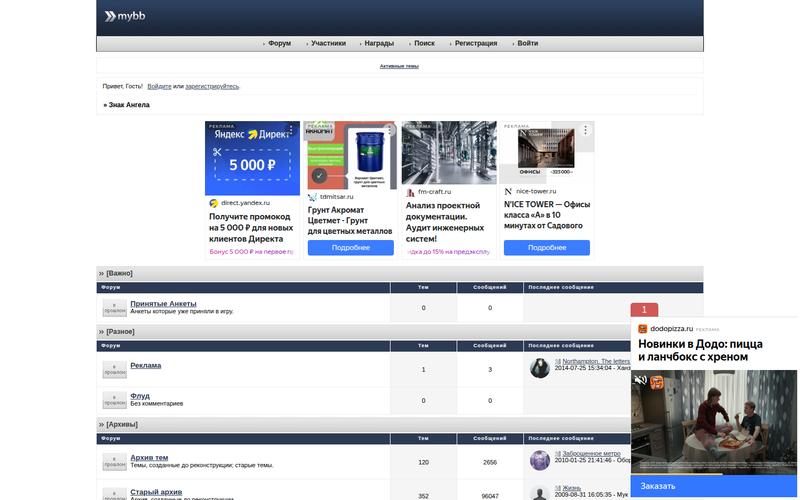Collapse the [Разное] category section
Screen dimensions: 800x500
[101, 331]
